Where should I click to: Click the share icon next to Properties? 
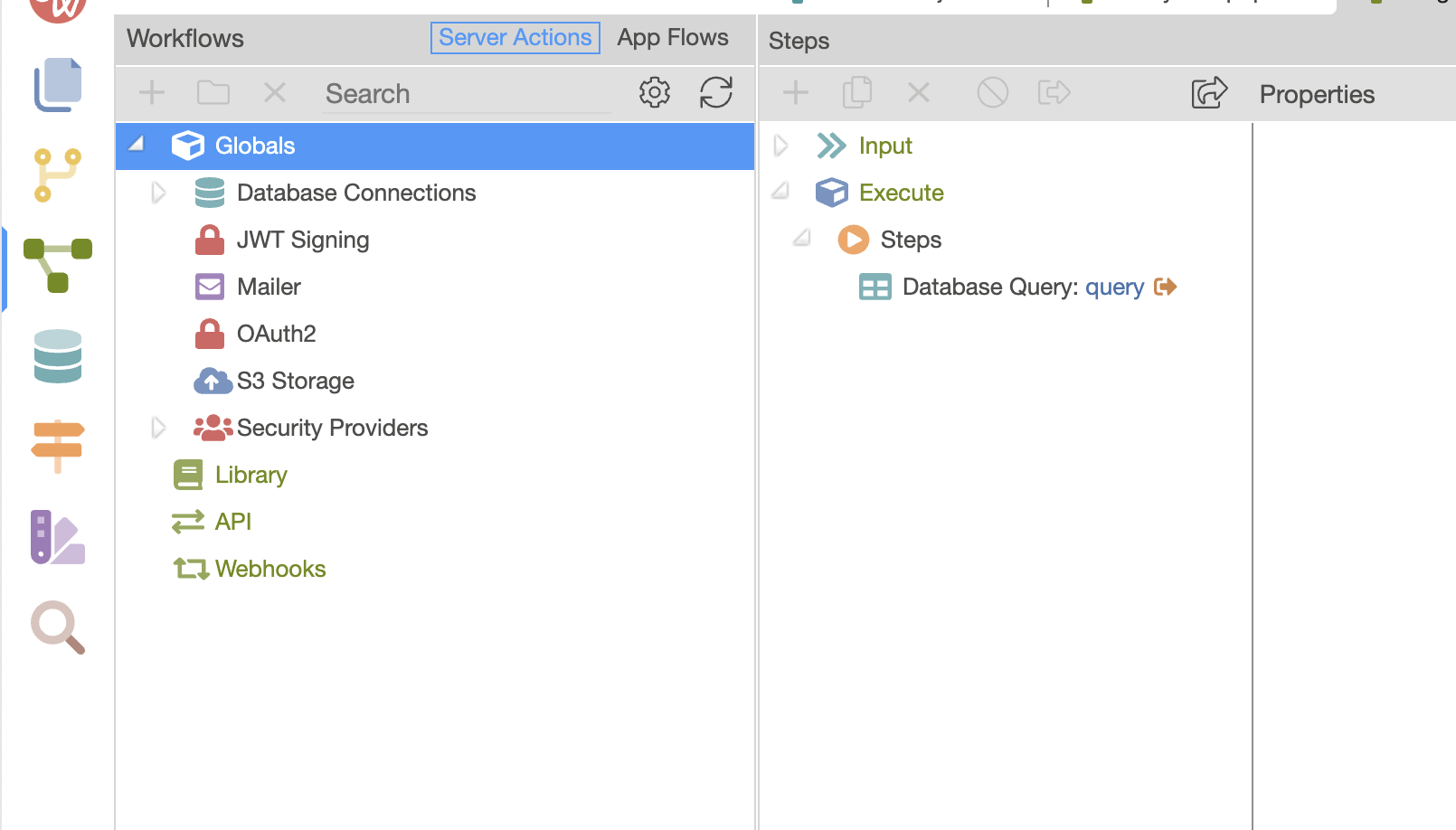[x=1208, y=93]
